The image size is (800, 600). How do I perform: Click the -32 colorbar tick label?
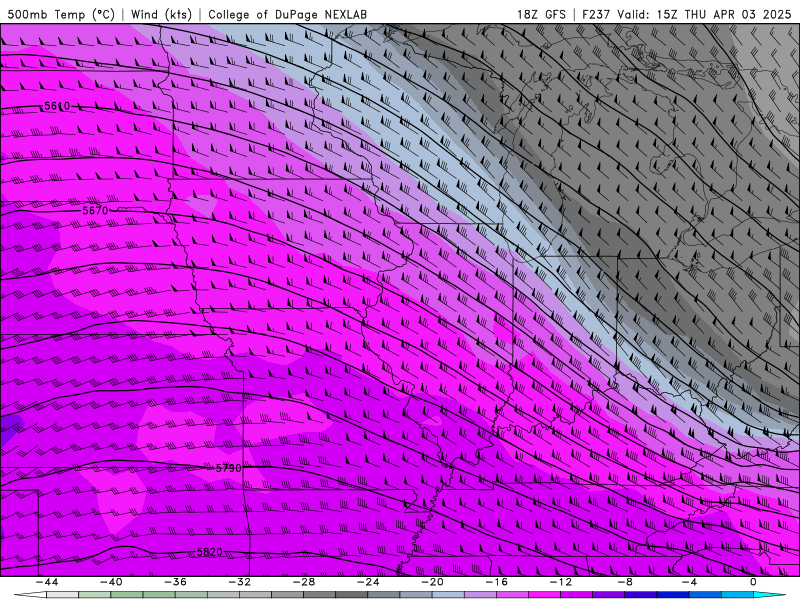240,582
